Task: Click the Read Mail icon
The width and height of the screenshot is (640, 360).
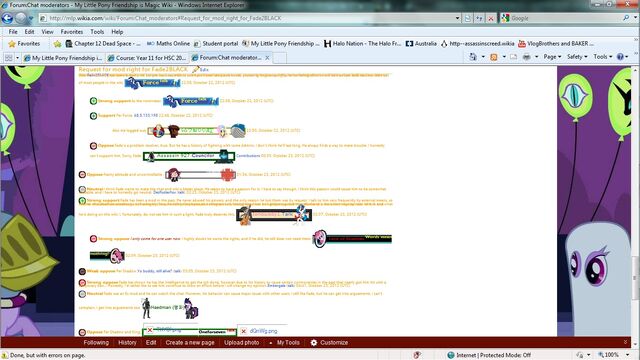Action: [513, 57]
